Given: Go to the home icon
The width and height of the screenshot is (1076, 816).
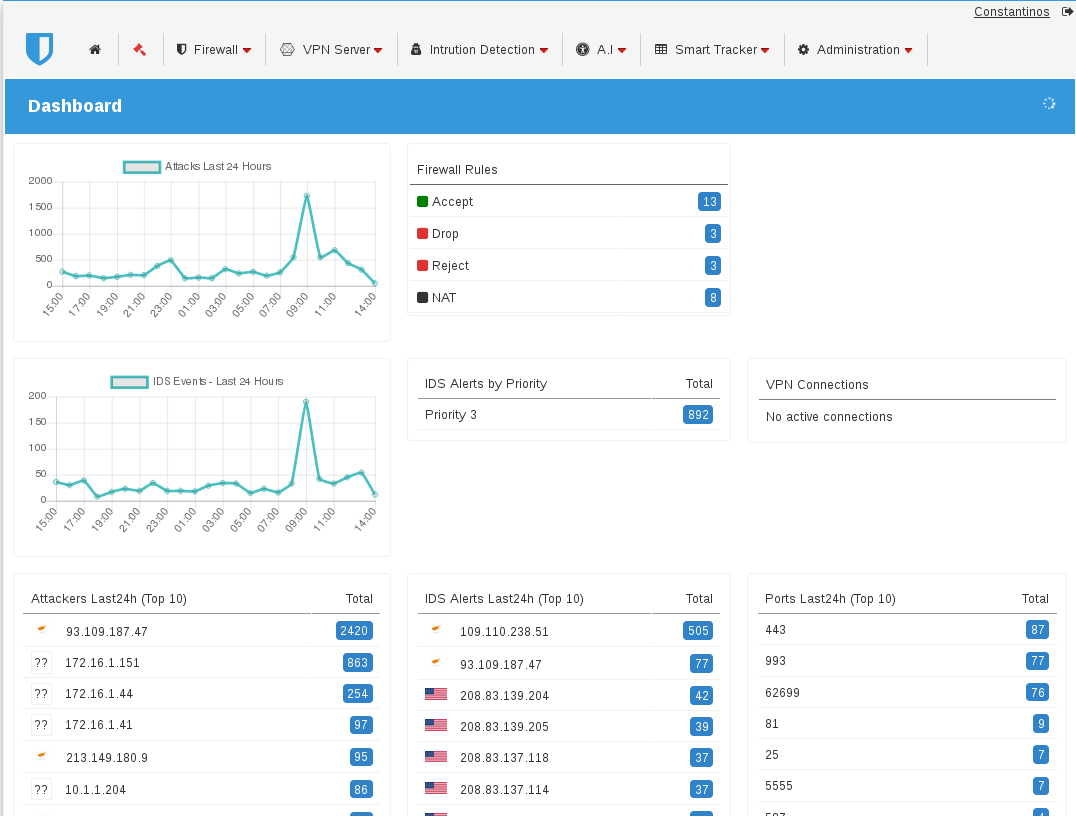Looking at the screenshot, I should [95, 49].
